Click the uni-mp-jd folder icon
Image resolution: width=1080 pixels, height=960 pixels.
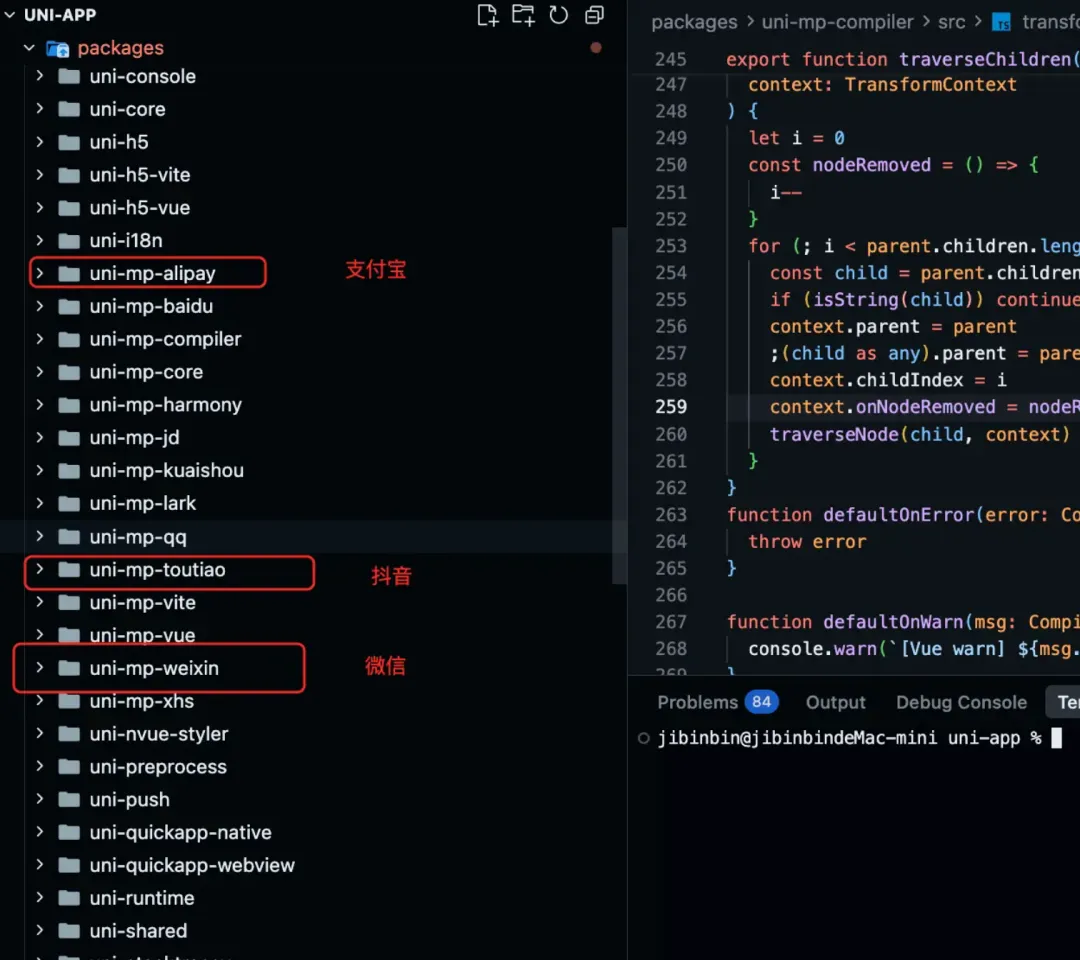click(x=69, y=438)
